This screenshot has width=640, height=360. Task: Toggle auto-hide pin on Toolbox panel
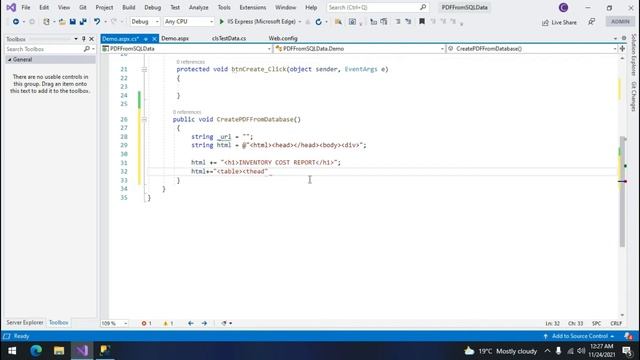(x=84, y=39)
